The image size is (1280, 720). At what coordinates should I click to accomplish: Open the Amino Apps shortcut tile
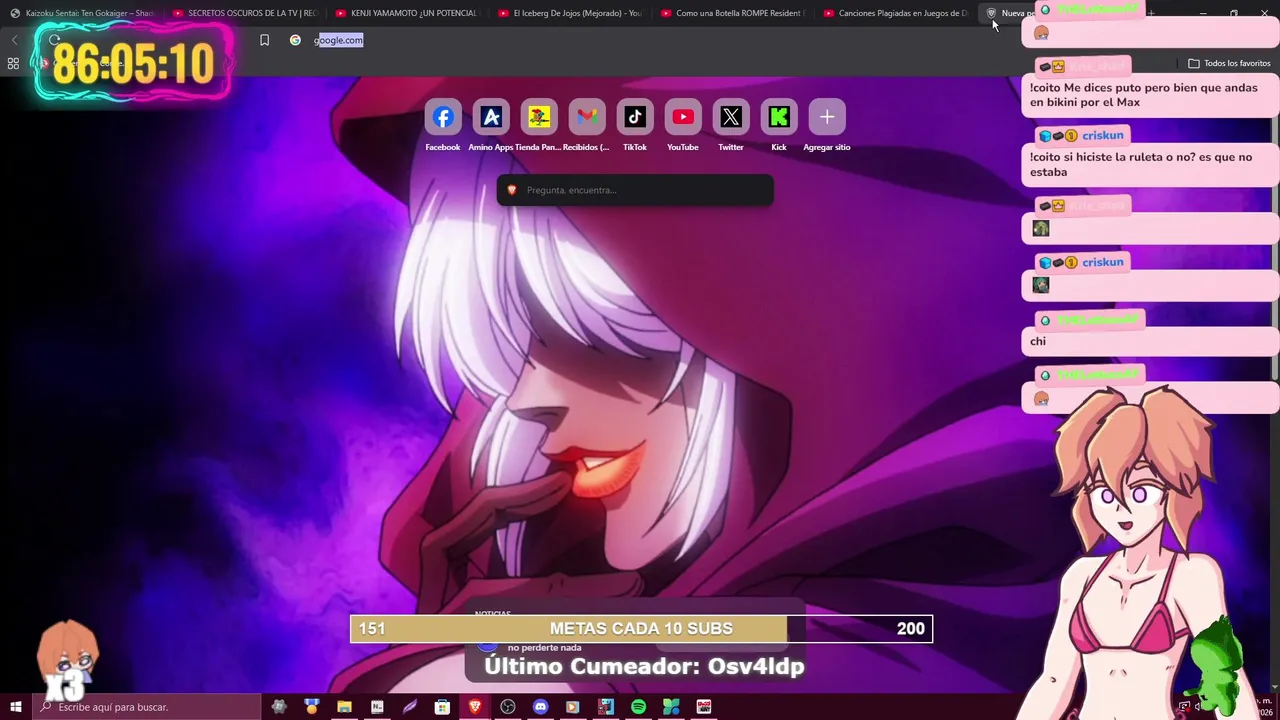(491, 117)
